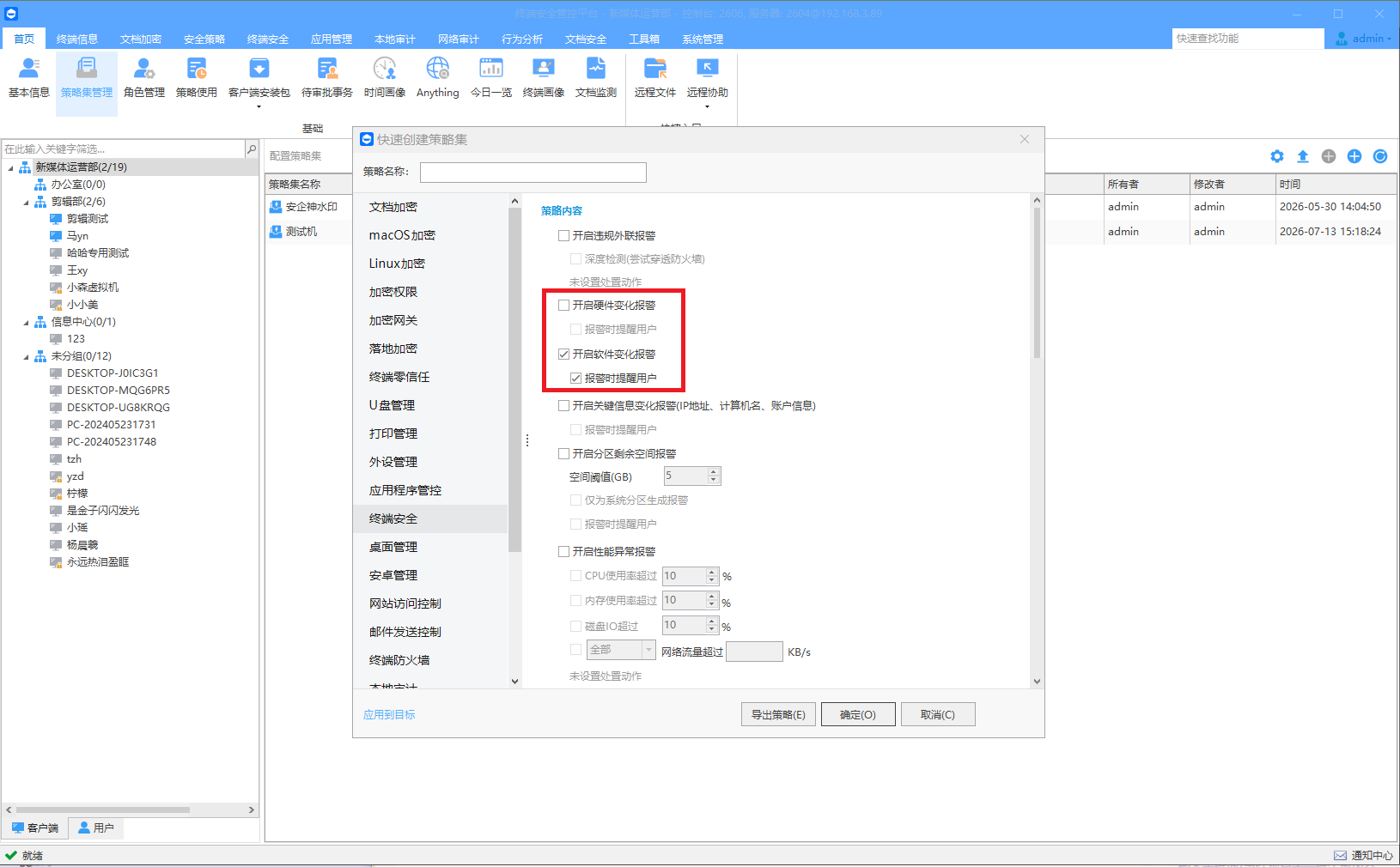Enable 开启违规外联报警 checkbox
The height and width of the screenshot is (867, 1400).
pyautogui.click(x=564, y=235)
